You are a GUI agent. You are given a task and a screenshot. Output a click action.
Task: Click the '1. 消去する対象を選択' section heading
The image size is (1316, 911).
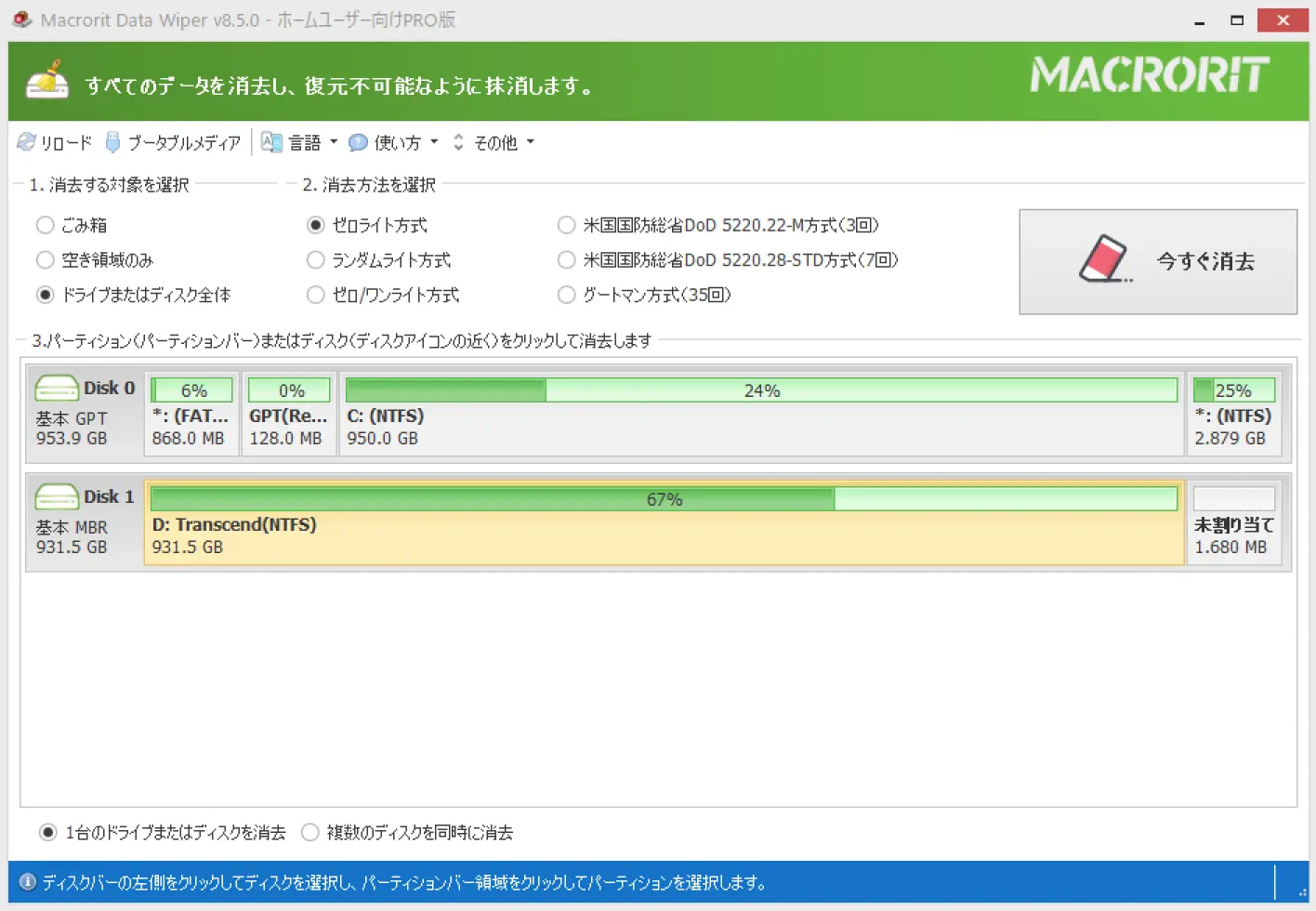(109, 185)
